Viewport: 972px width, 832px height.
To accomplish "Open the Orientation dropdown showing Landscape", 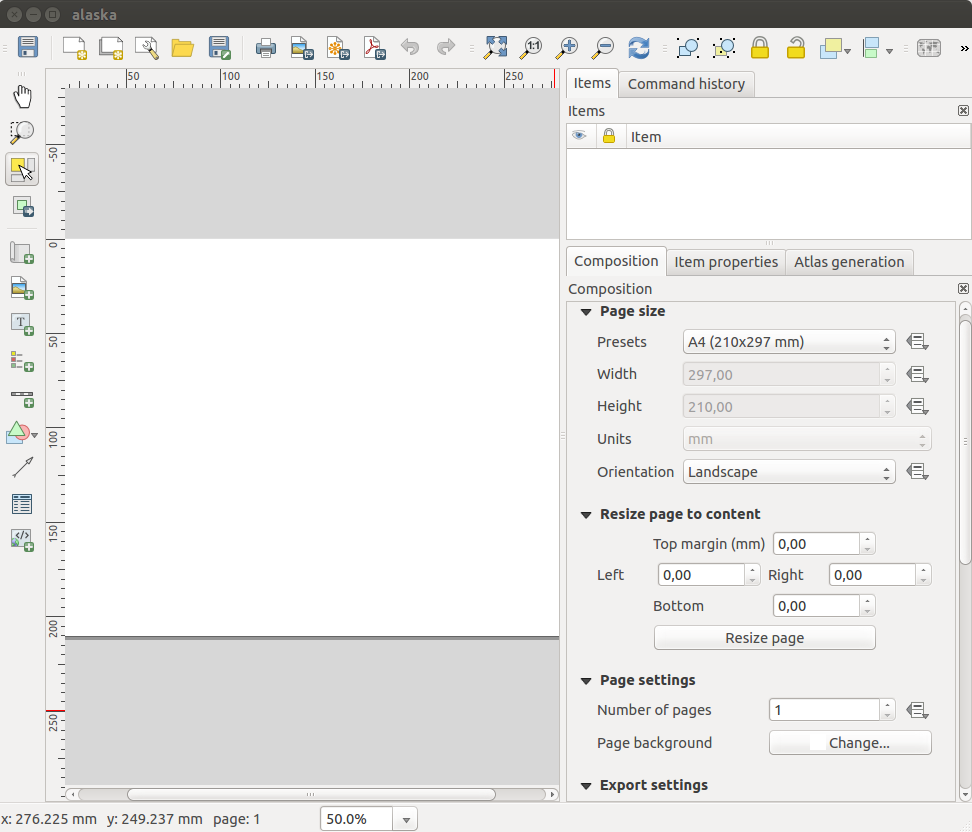I will point(788,472).
